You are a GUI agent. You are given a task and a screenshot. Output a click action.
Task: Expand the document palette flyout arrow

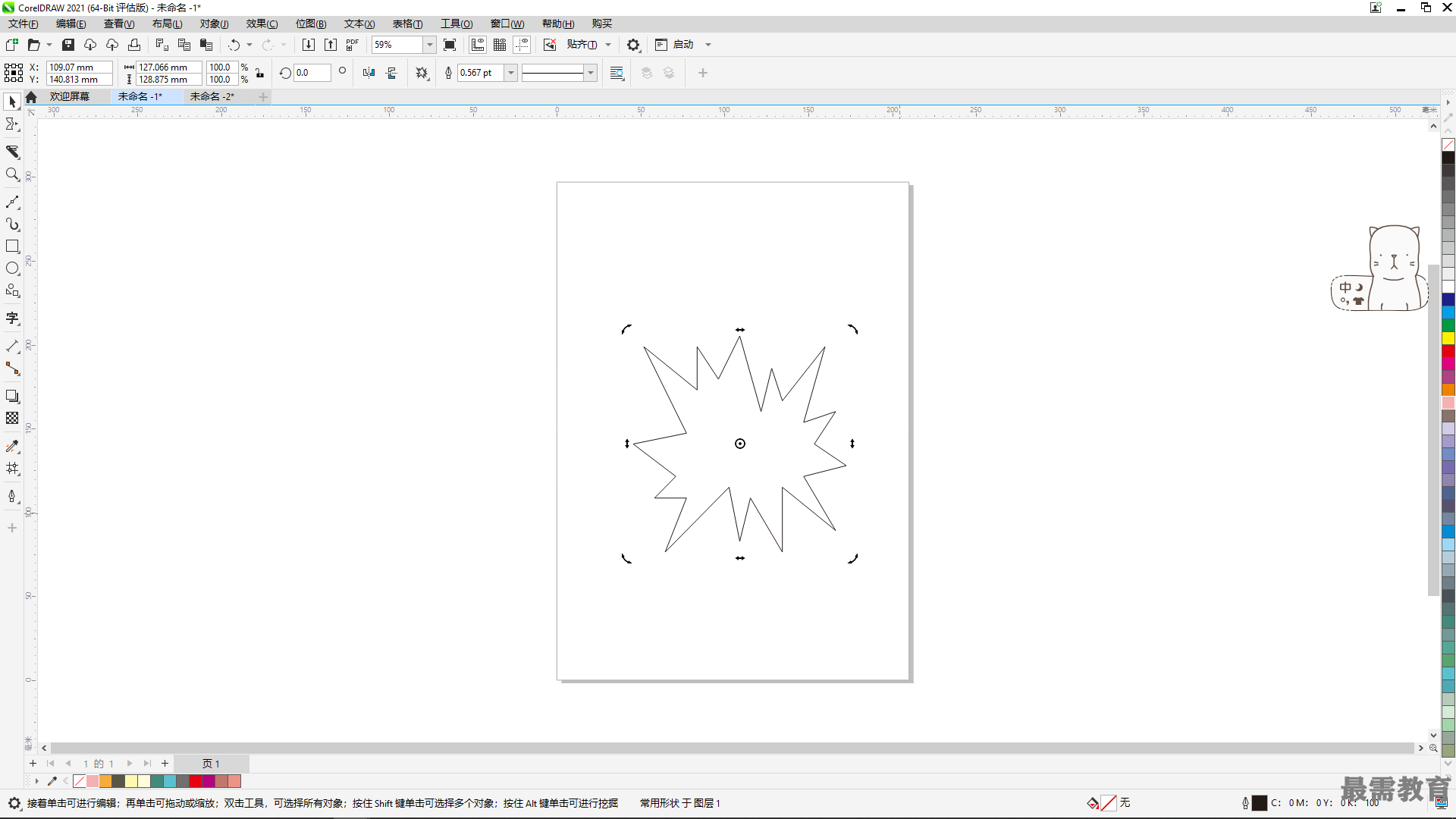(x=36, y=781)
